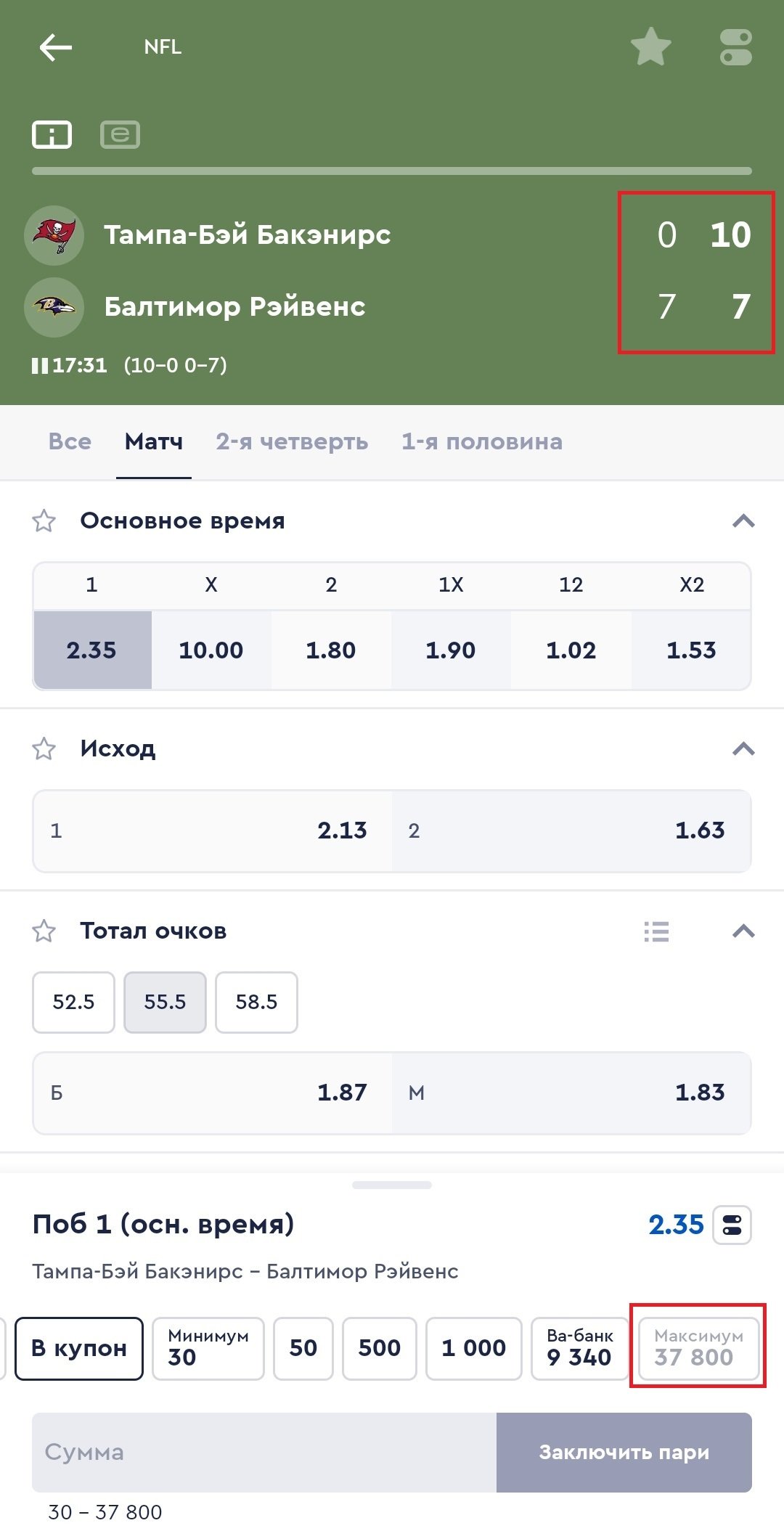Toggle the header switch settings icon

tap(735, 47)
